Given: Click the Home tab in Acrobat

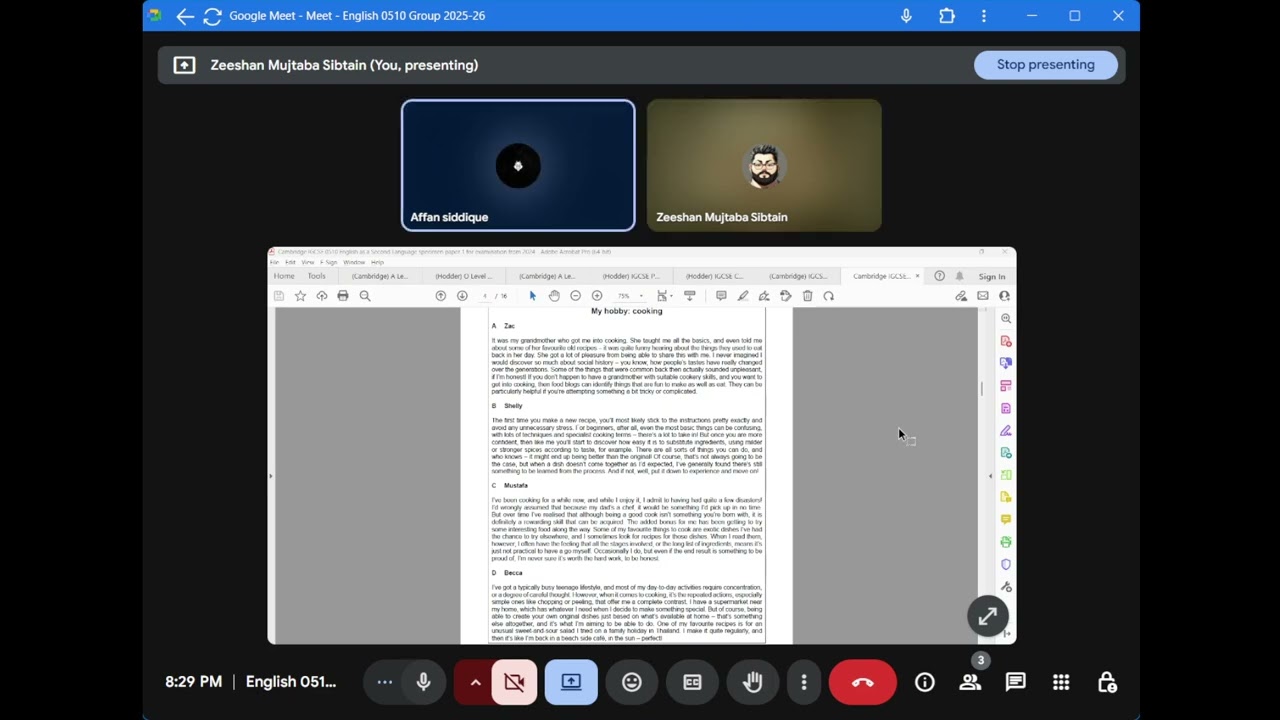Looking at the screenshot, I should point(284,276).
